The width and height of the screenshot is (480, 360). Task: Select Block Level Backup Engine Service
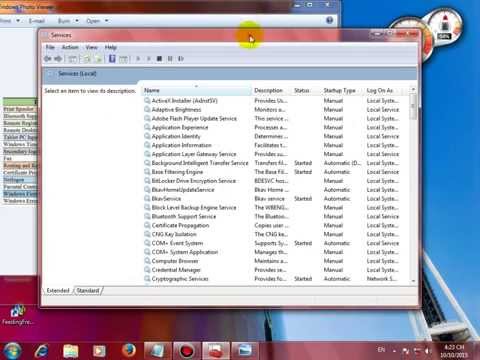click(272, 207)
